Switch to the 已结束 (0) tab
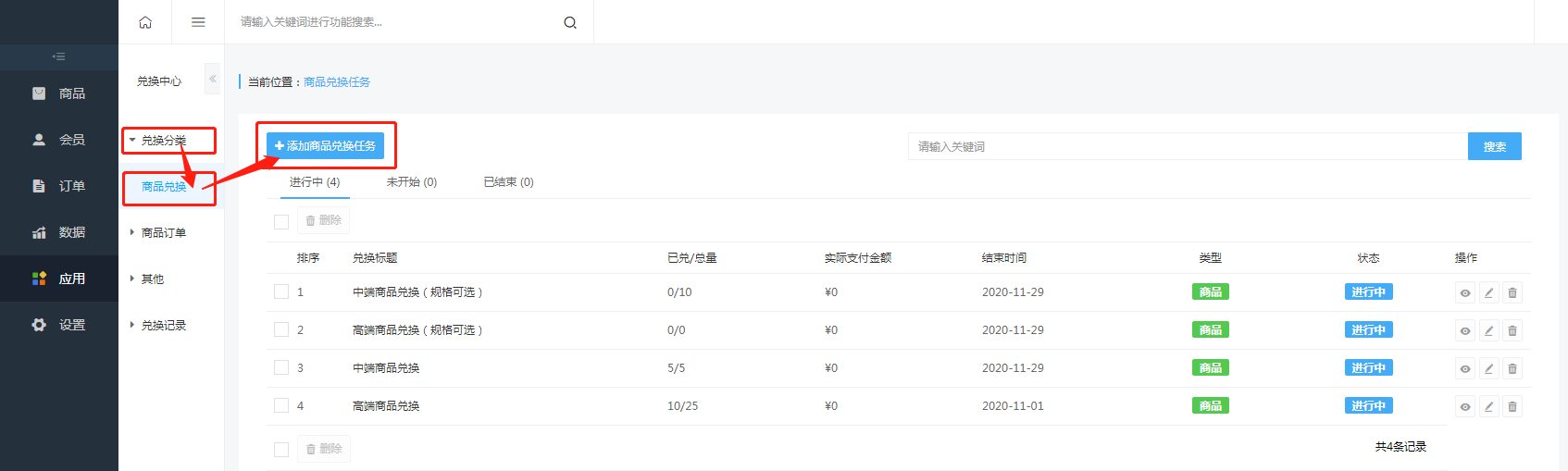The image size is (1568, 471). tap(509, 182)
